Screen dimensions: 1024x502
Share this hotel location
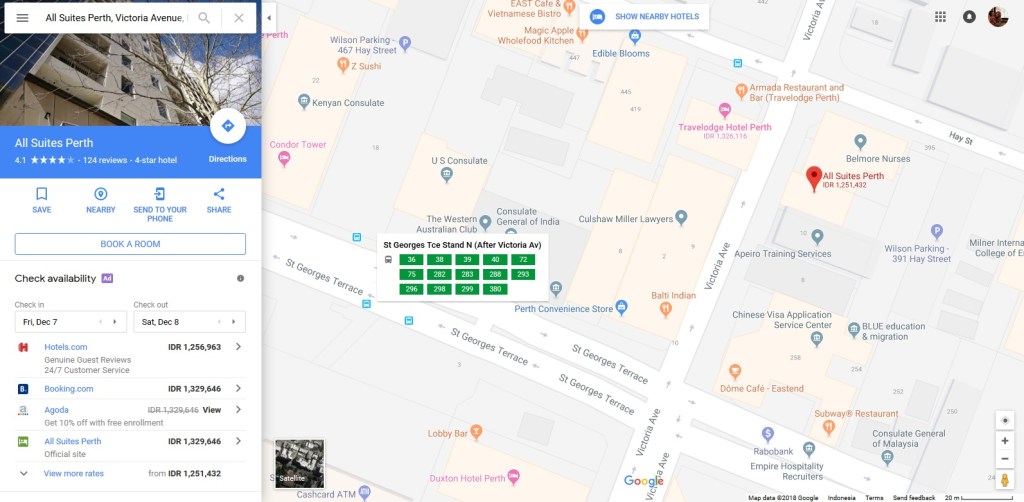pyautogui.click(x=219, y=199)
